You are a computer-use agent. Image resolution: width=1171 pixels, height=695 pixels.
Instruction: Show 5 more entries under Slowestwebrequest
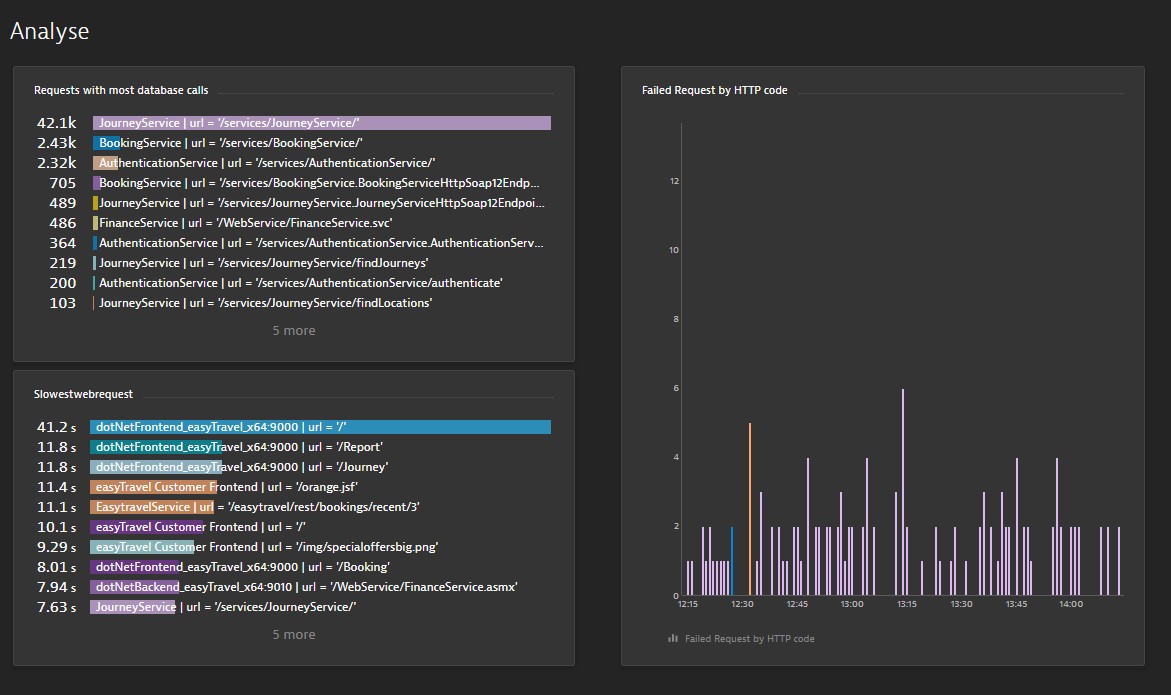(x=293, y=635)
